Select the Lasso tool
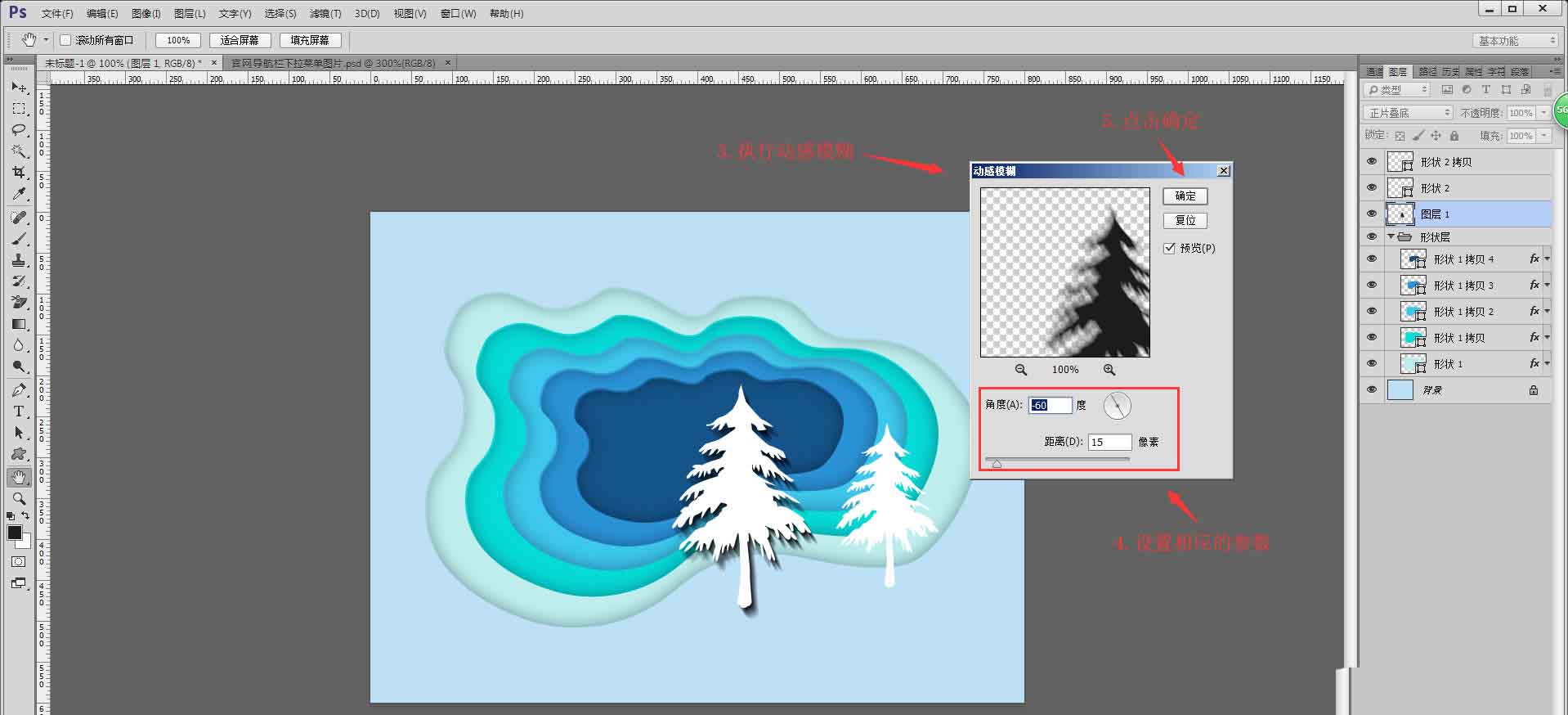 point(19,130)
